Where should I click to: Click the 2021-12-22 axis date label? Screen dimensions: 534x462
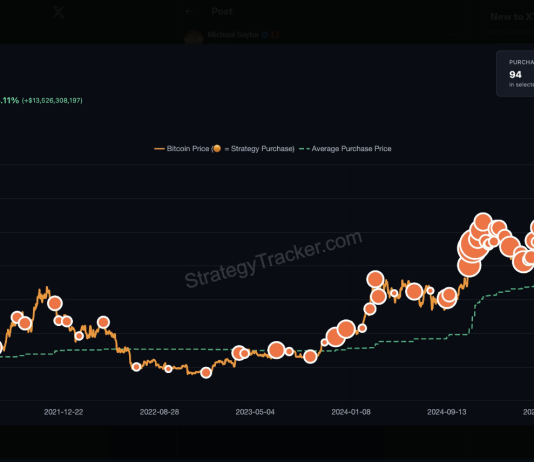click(x=64, y=412)
